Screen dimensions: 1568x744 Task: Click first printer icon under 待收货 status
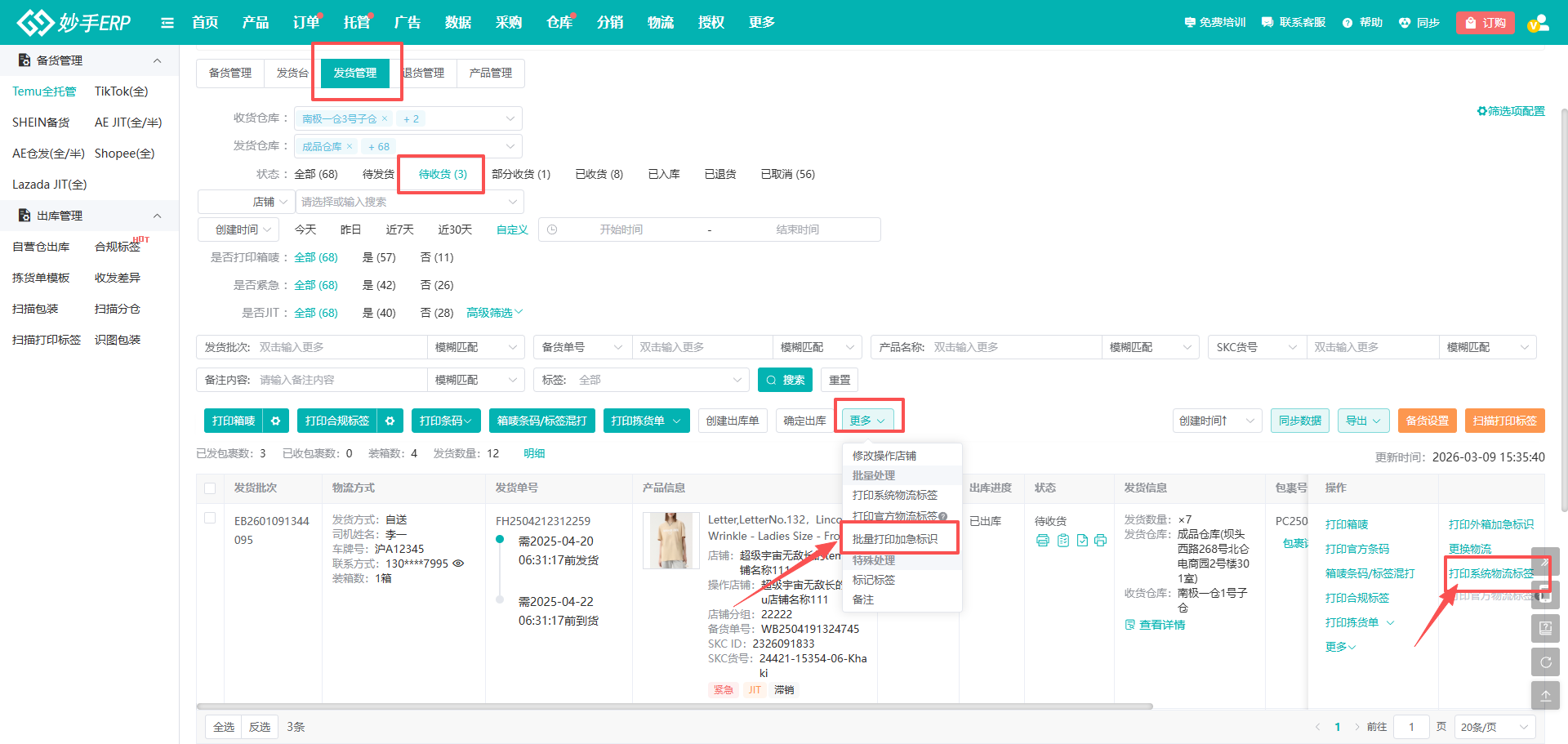tap(1043, 540)
